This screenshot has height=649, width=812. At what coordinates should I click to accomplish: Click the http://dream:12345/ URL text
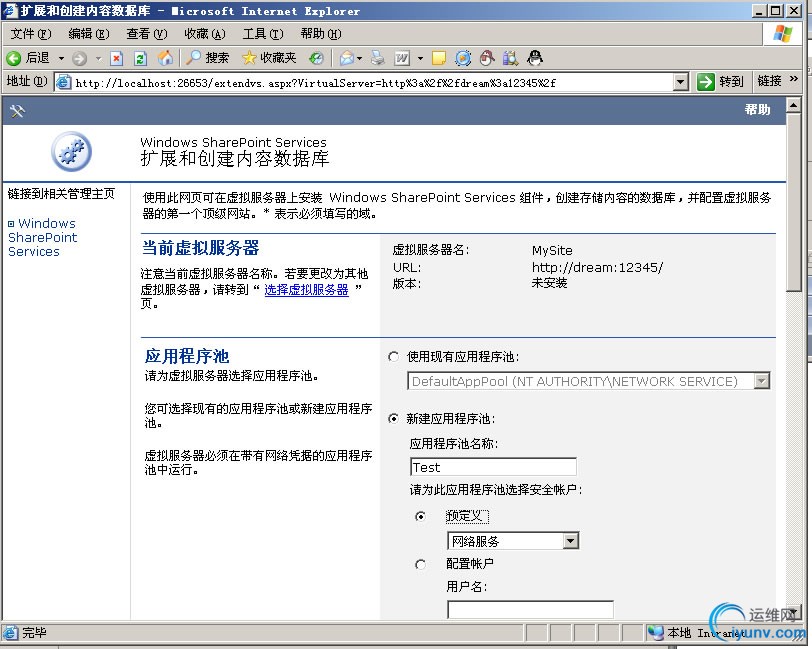(x=597, y=267)
